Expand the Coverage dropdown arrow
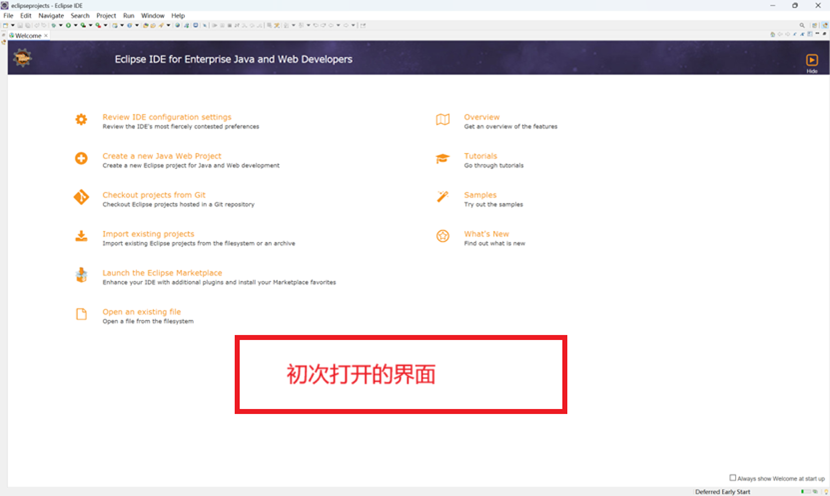 pyautogui.click(x=91, y=25)
